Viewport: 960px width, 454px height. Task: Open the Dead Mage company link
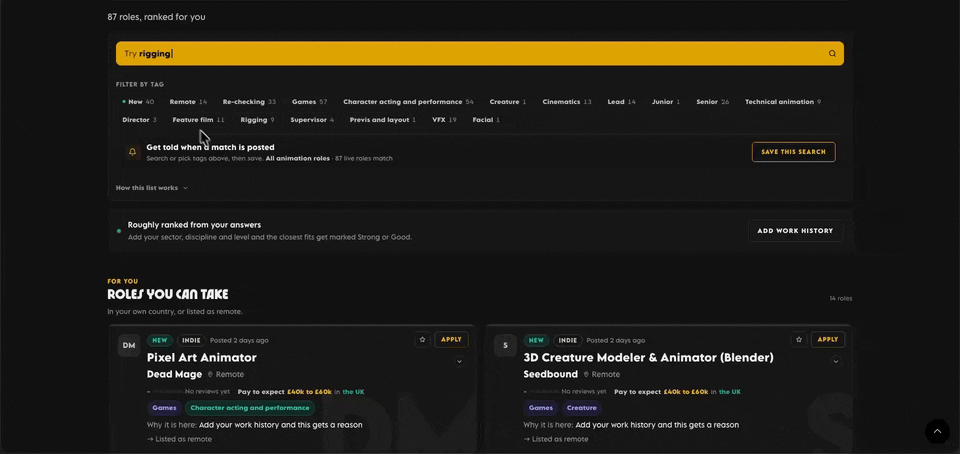174,374
